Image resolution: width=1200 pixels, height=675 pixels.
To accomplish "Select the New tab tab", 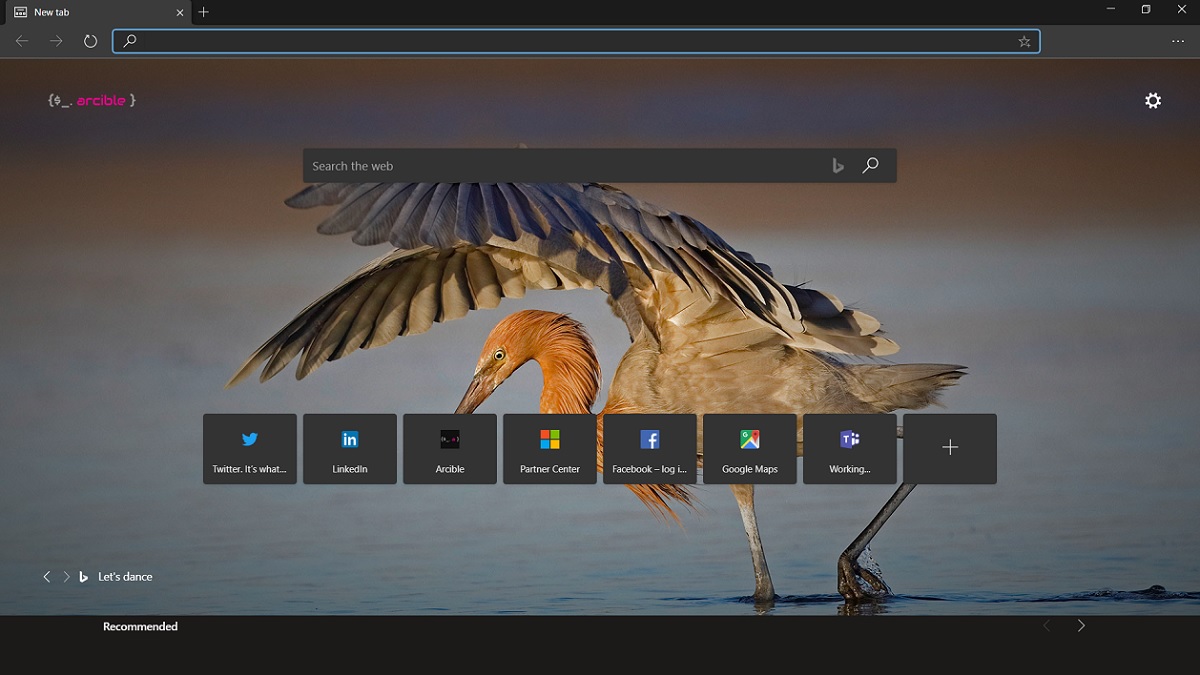I will [x=96, y=12].
